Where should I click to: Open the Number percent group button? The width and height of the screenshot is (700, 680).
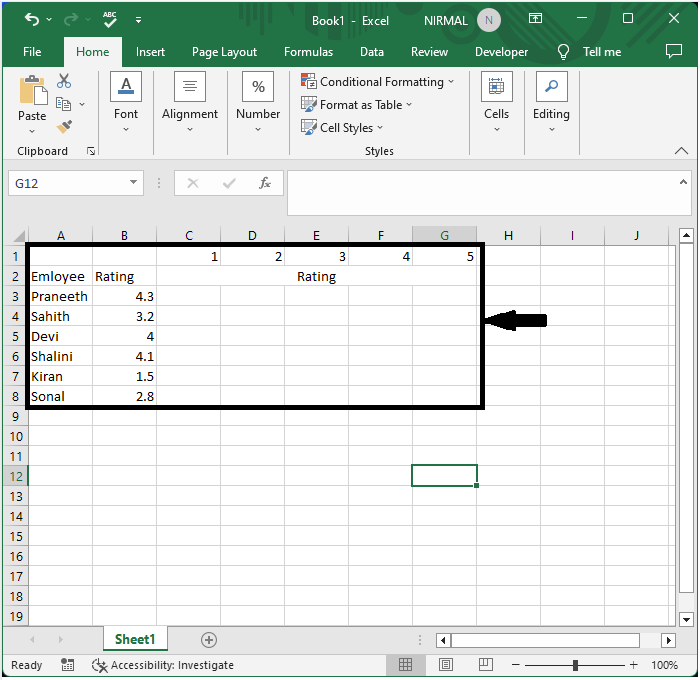pos(258,102)
